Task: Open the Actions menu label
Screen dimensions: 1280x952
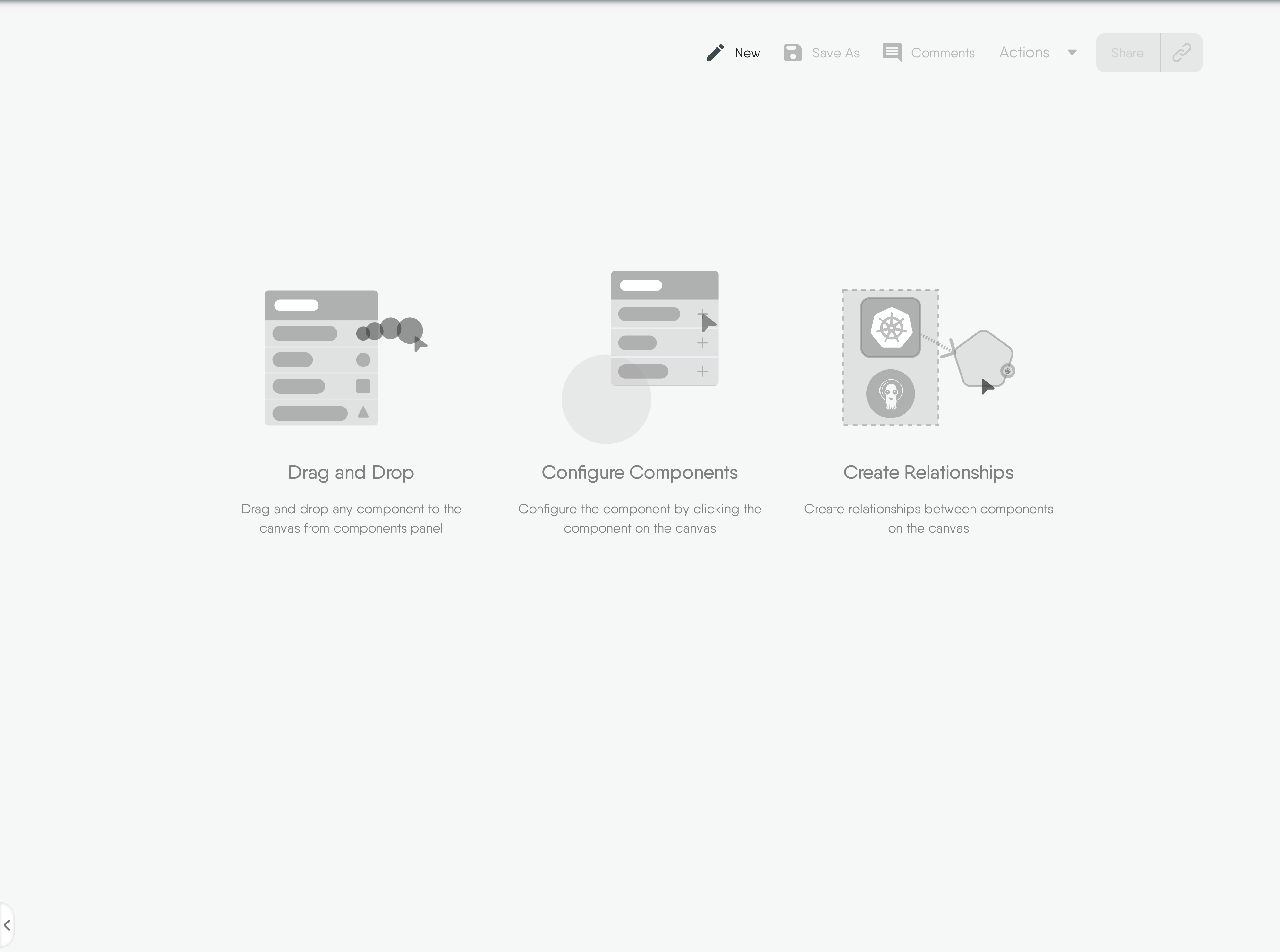Action: [1024, 53]
